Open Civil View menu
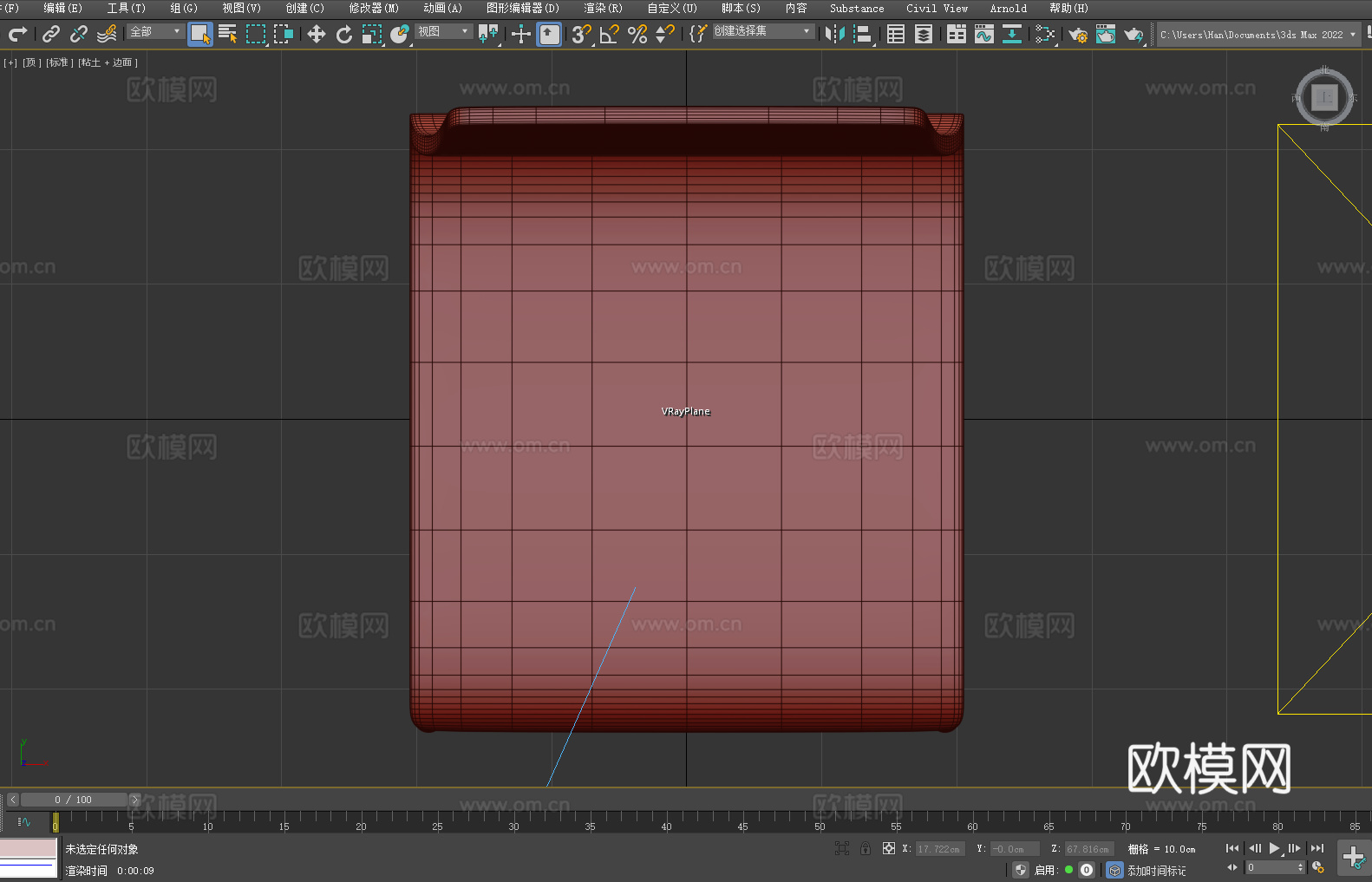 pyautogui.click(x=937, y=9)
